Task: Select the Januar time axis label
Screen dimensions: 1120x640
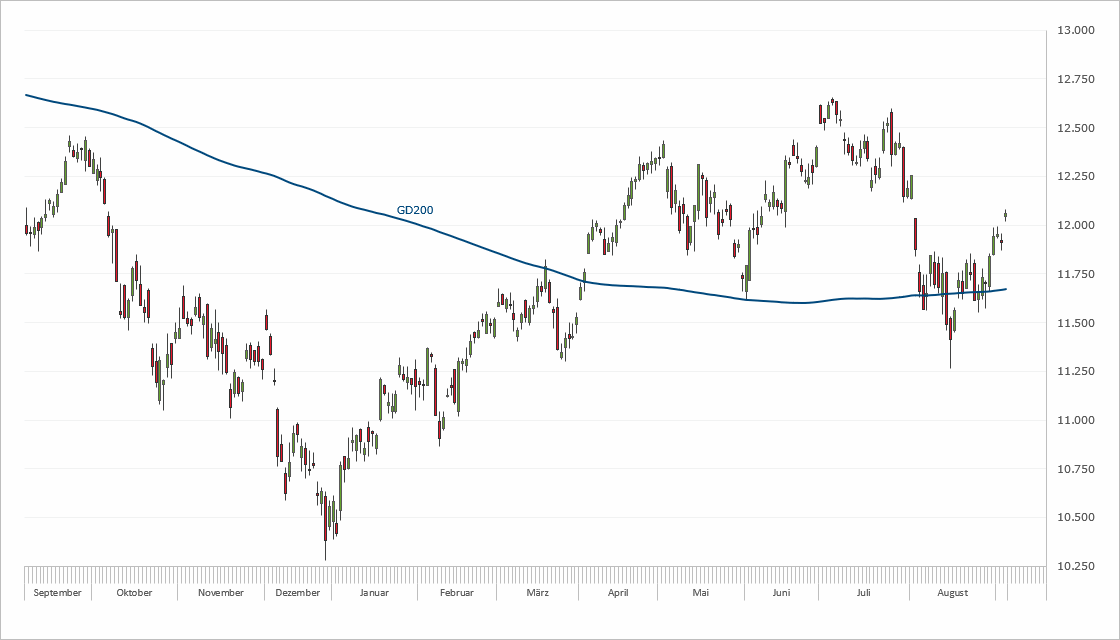Action: point(373,593)
